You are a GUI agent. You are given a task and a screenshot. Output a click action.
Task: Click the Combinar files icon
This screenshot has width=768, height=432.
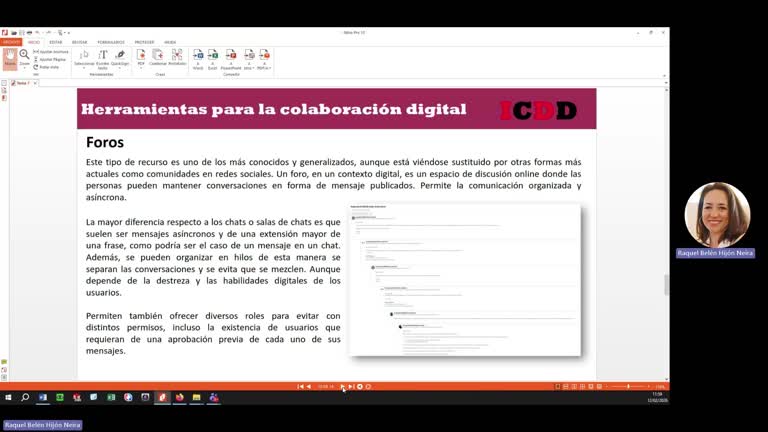pyautogui.click(x=158, y=57)
